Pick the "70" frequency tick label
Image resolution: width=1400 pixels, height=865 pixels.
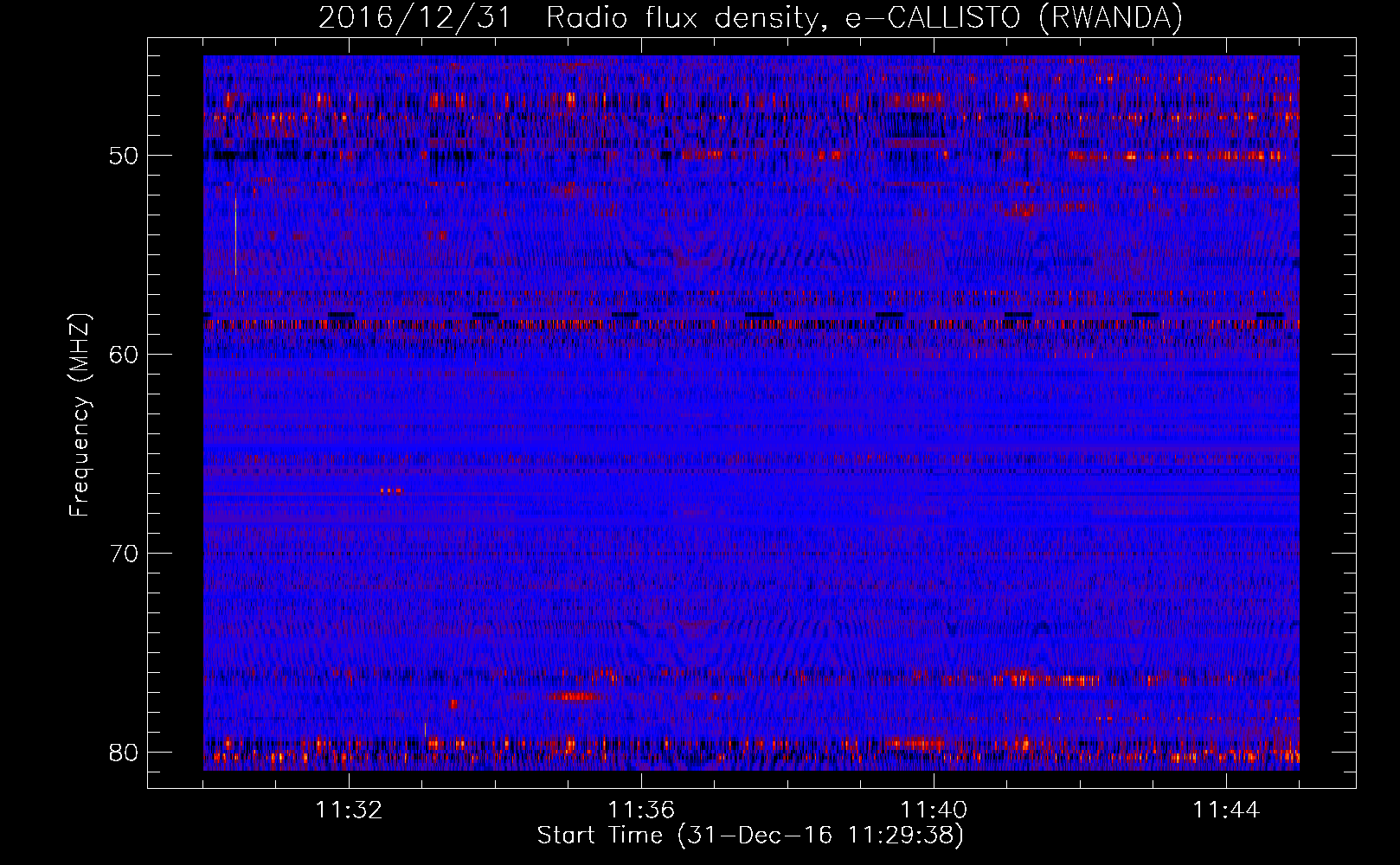tap(124, 554)
